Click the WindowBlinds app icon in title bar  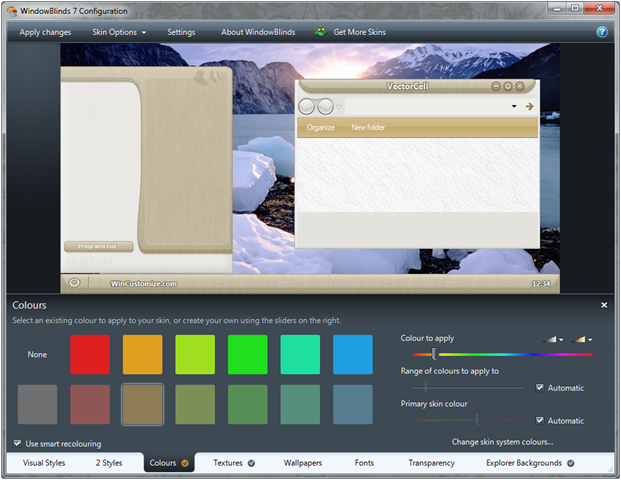click(11, 9)
